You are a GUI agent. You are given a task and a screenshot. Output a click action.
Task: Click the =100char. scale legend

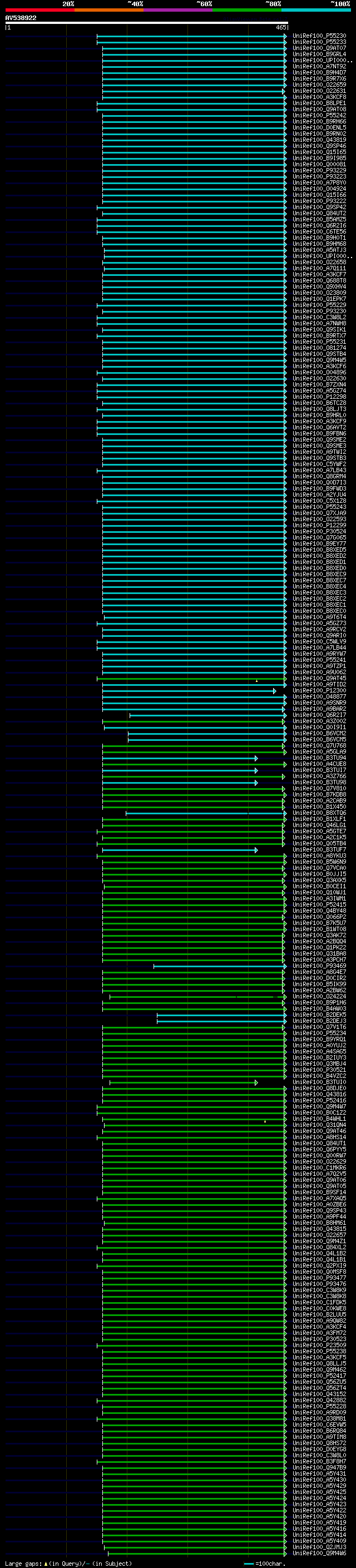tap(264, 1564)
